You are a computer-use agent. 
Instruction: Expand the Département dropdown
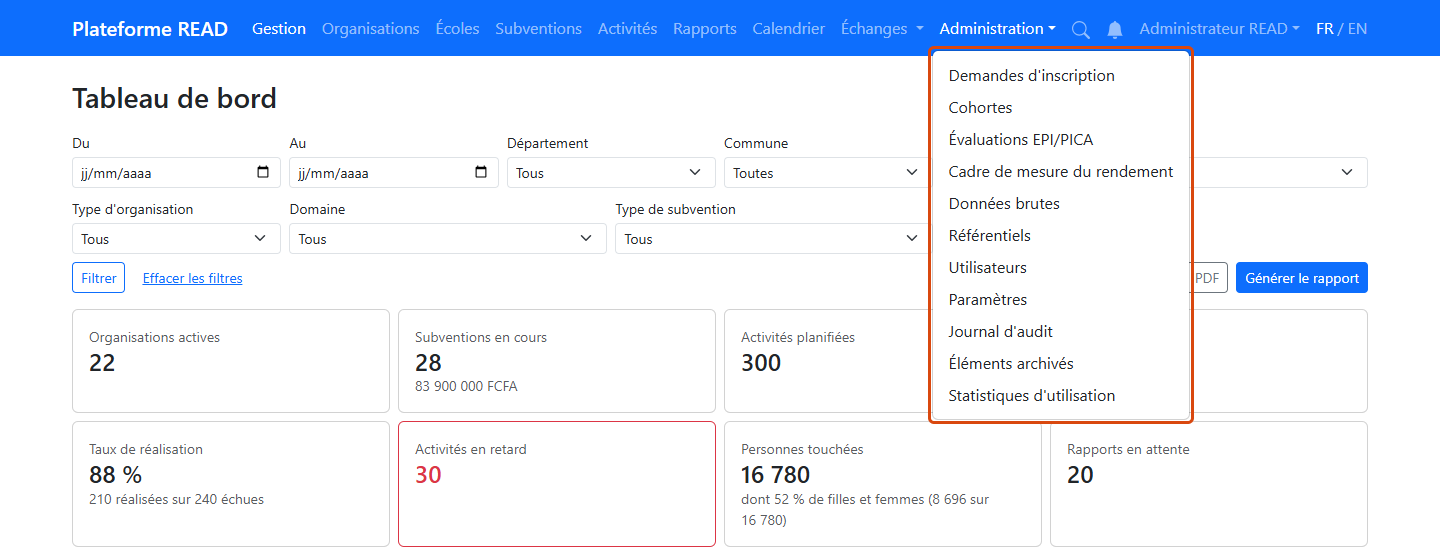click(x=611, y=172)
